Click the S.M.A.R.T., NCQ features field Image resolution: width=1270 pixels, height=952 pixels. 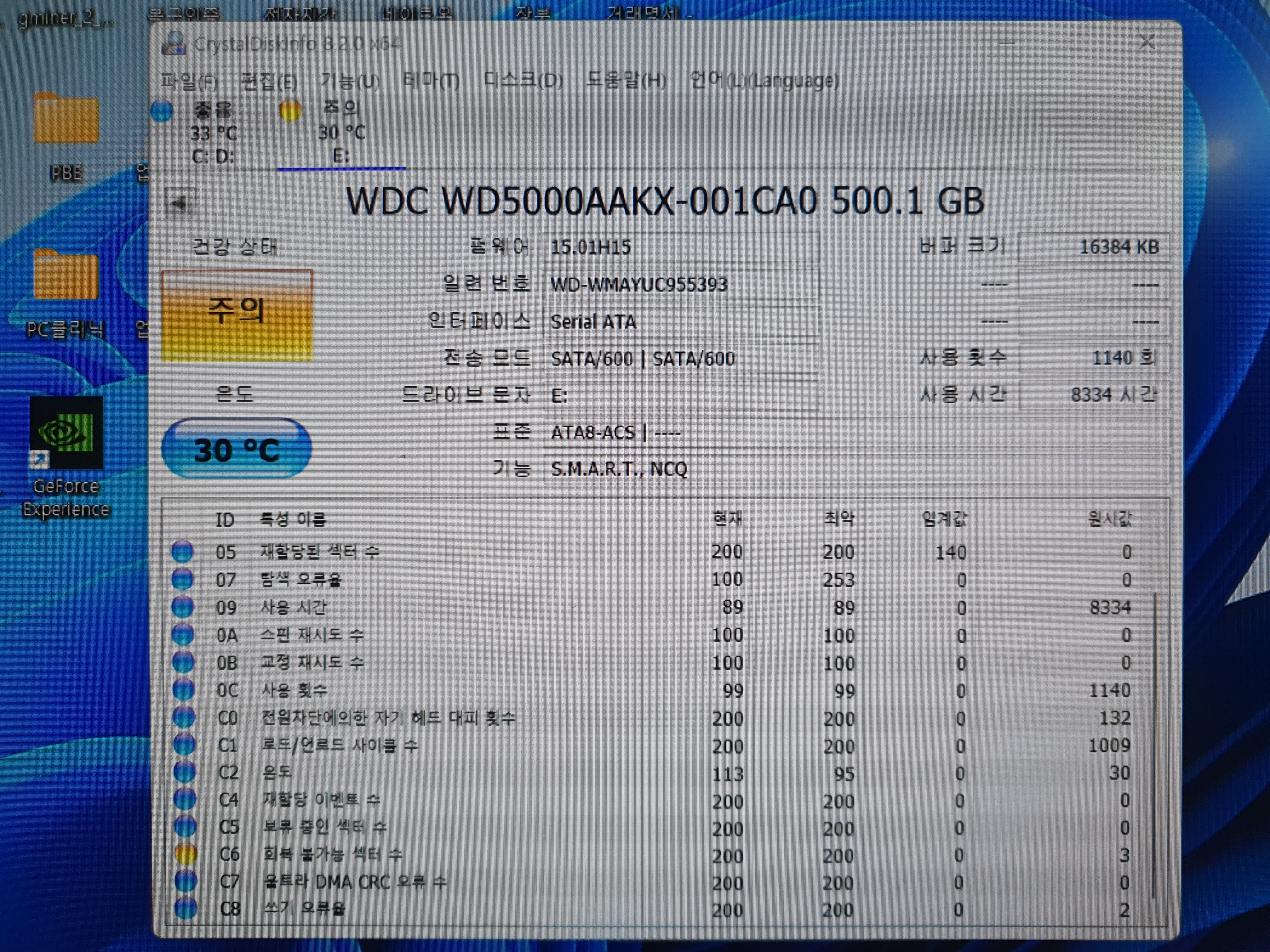click(856, 469)
